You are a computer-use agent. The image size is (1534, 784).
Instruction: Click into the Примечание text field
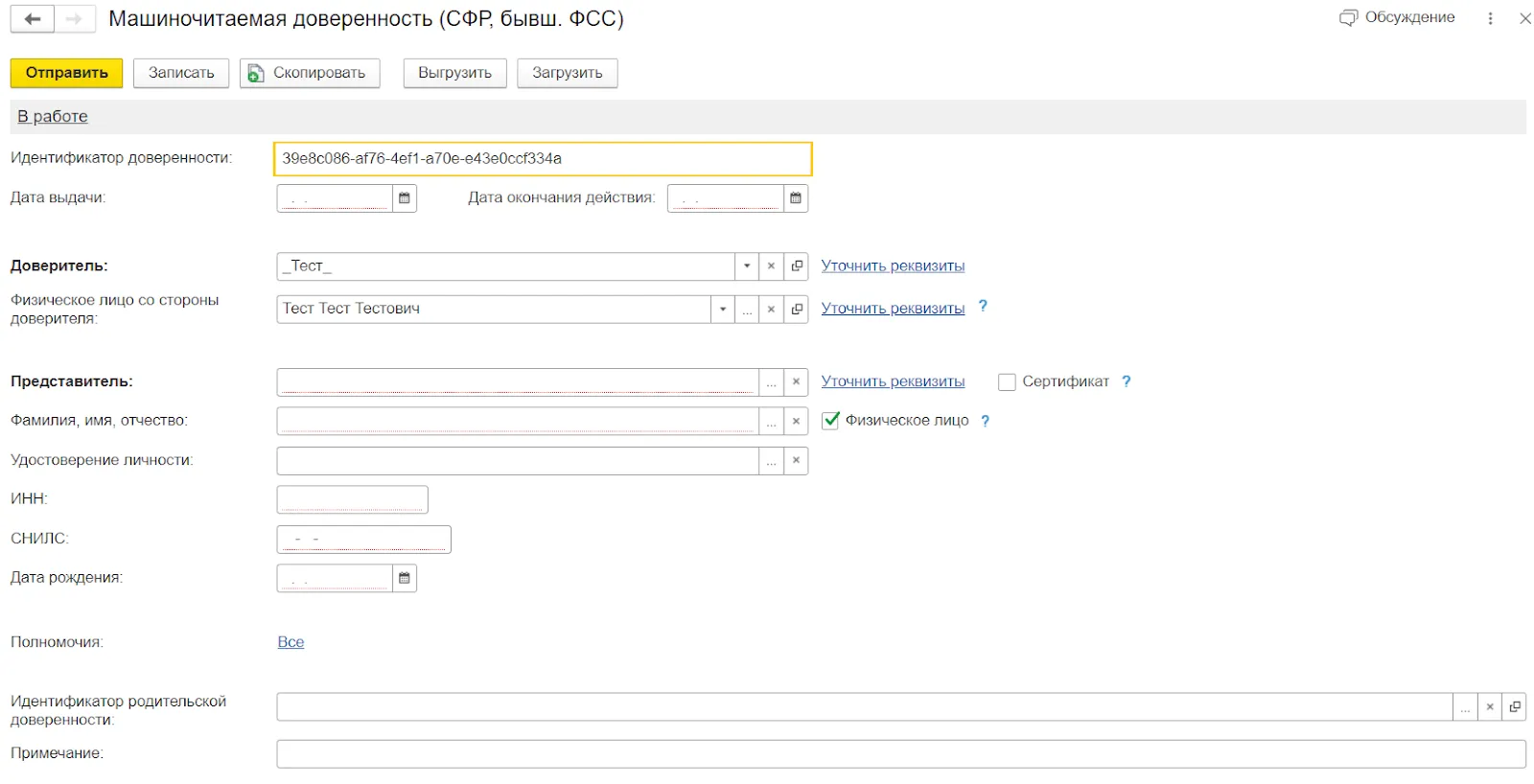(x=899, y=754)
